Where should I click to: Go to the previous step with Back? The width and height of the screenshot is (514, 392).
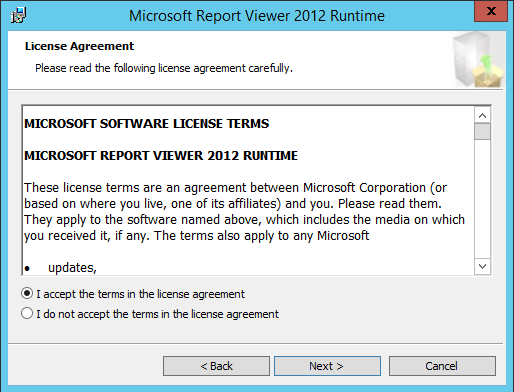pos(216,366)
